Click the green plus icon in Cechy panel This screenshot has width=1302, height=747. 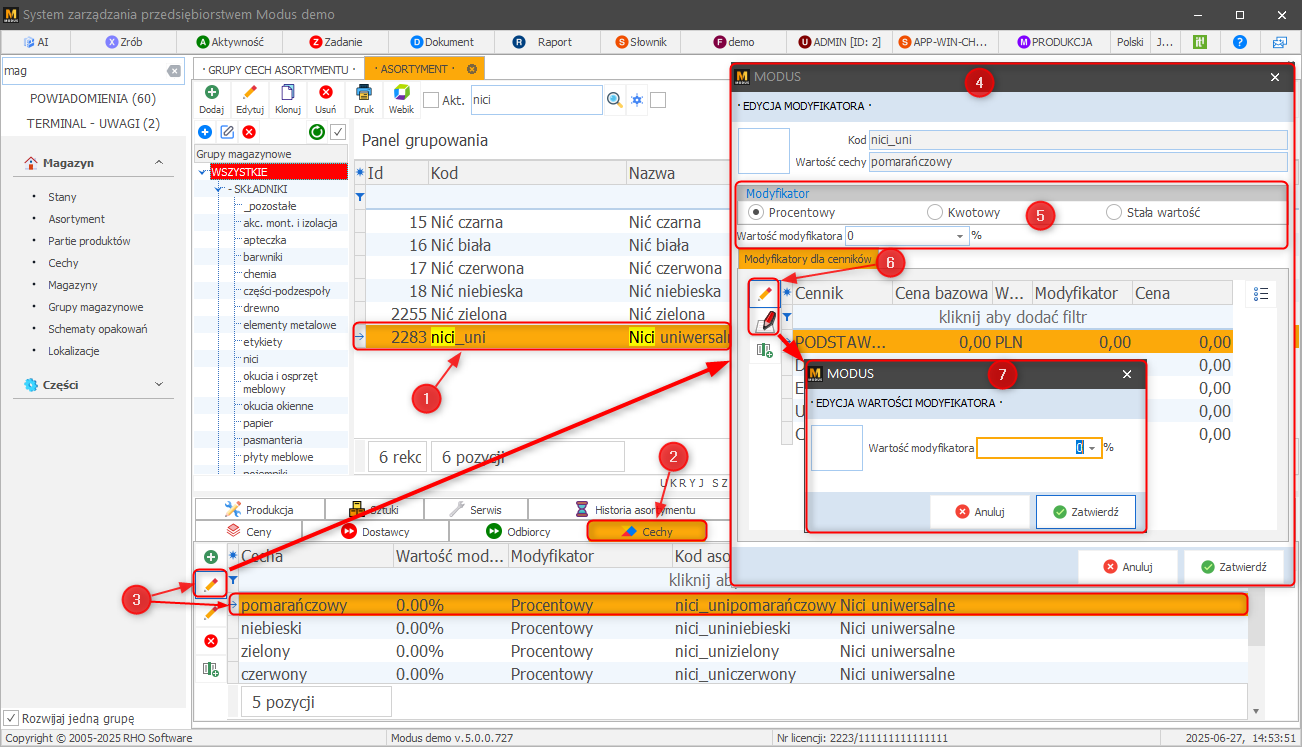[211, 557]
